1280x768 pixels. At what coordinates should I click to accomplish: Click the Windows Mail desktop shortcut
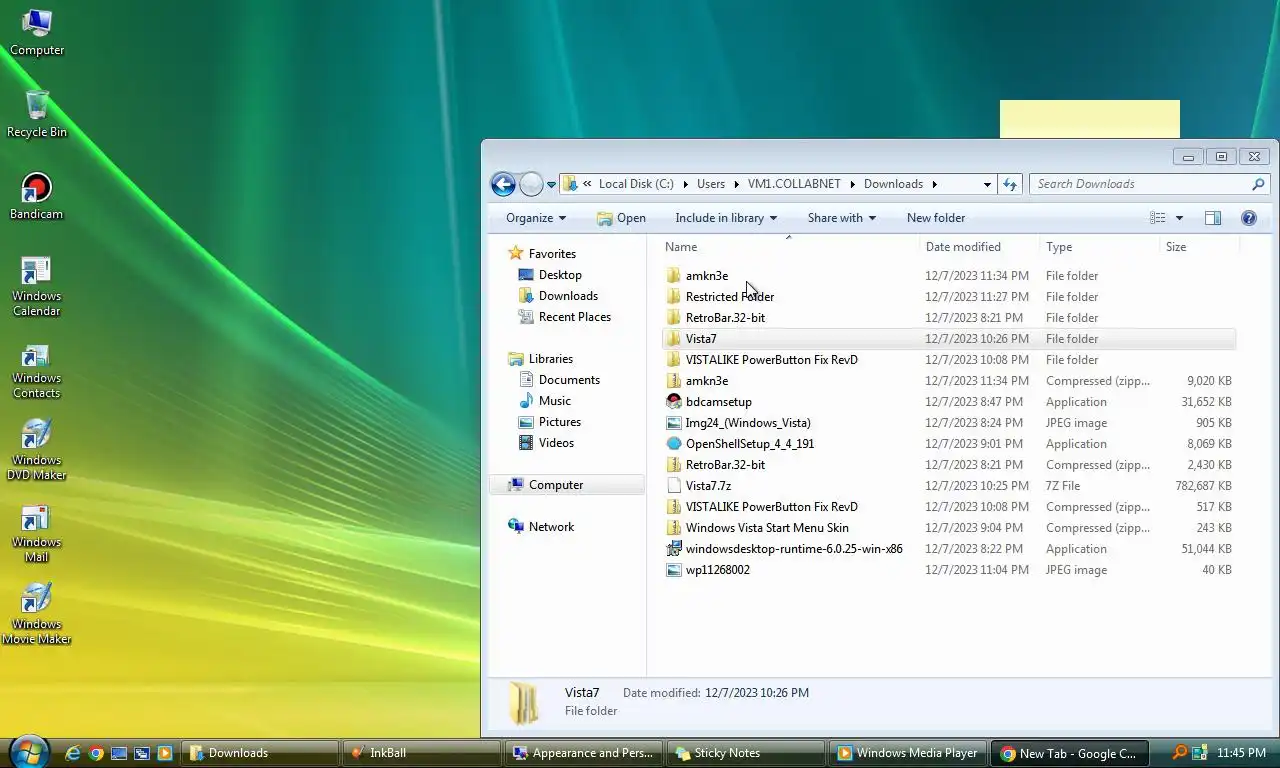(36, 532)
